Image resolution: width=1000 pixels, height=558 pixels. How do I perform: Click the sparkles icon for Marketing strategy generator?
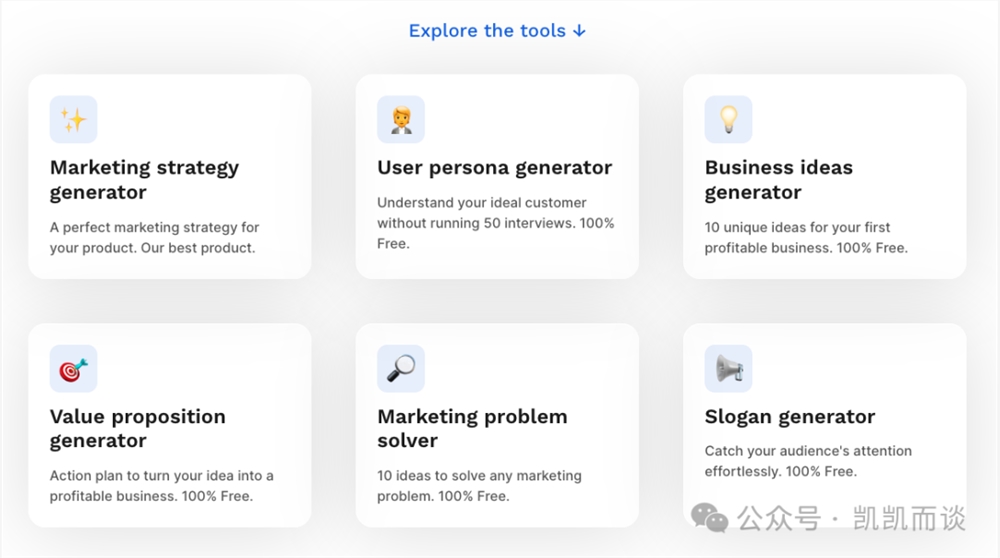(x=73, y=120)
